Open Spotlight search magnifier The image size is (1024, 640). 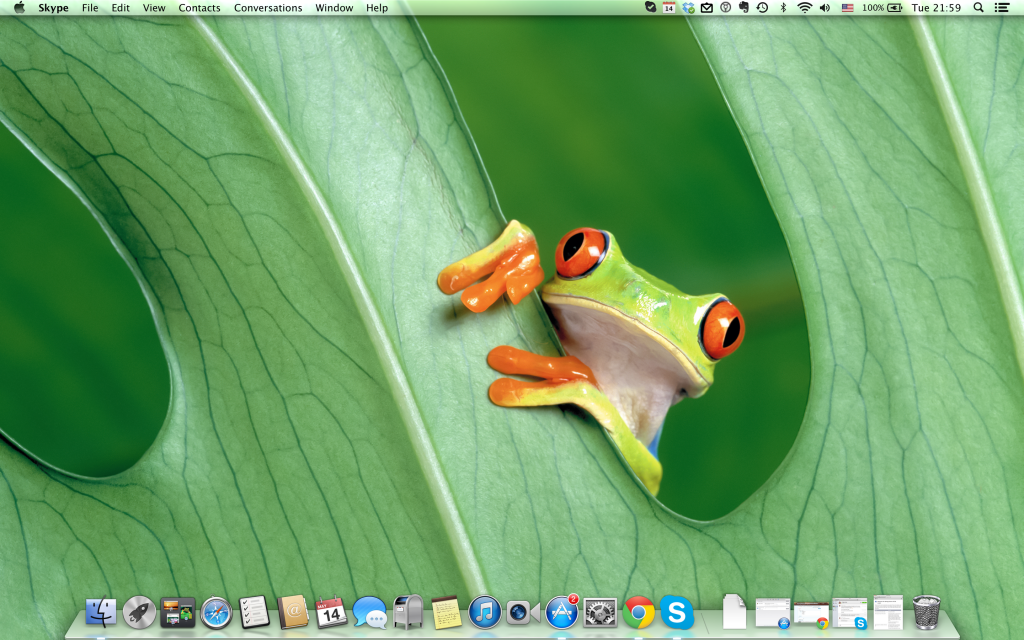pyautogui.click(x=978, y=8)
